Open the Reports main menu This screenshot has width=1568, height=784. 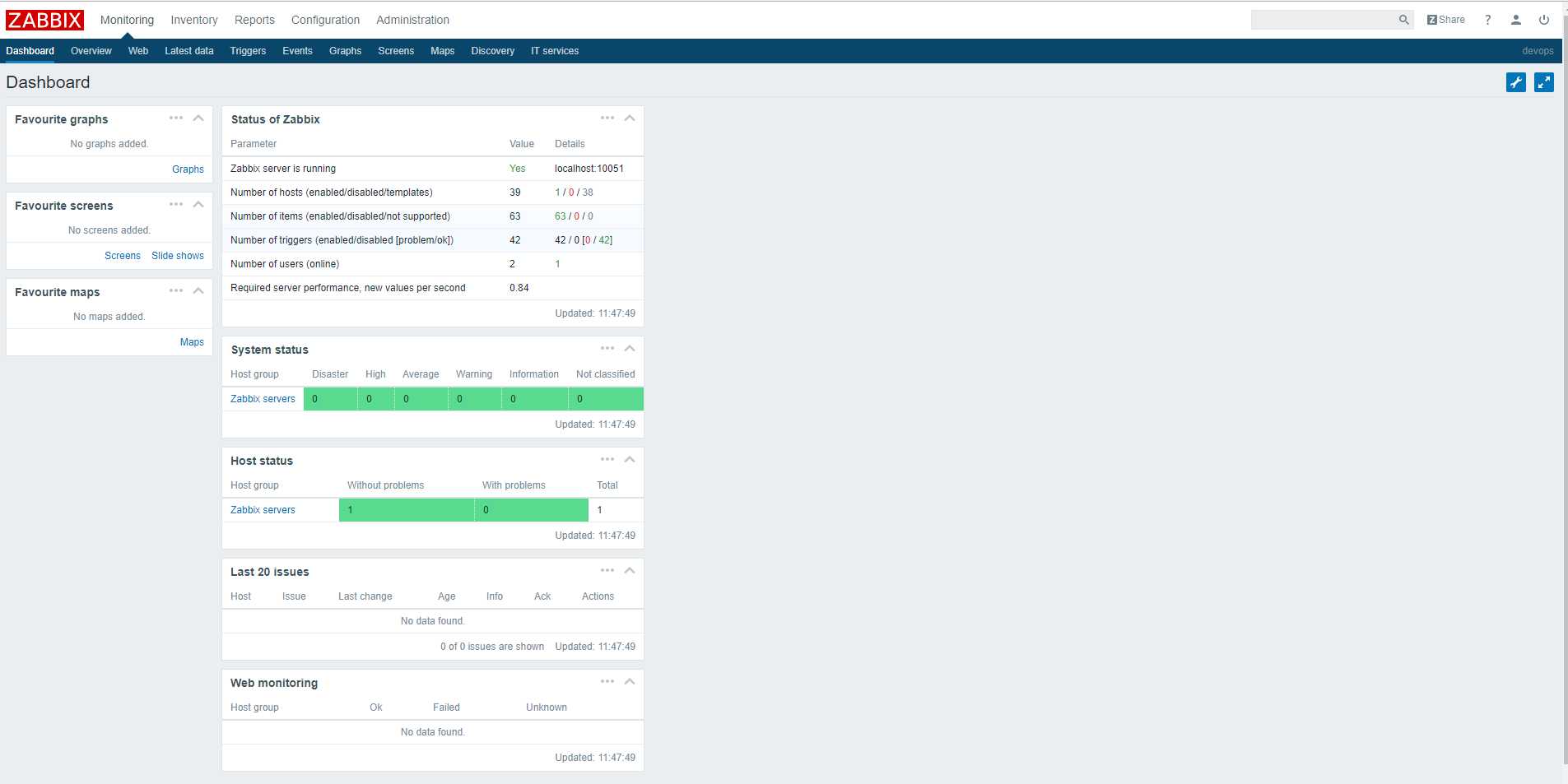[254, 20]
